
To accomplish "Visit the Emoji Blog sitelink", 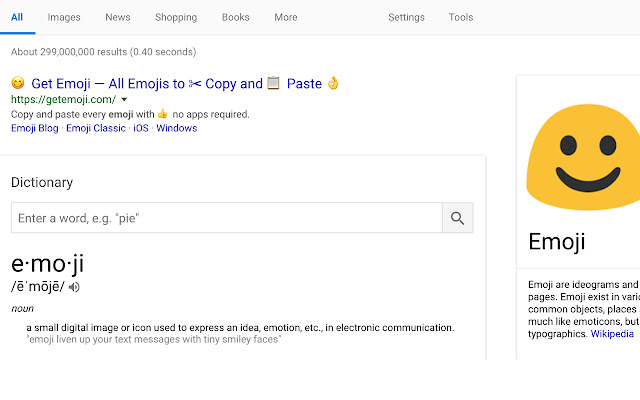I will [x=35, y=128].
